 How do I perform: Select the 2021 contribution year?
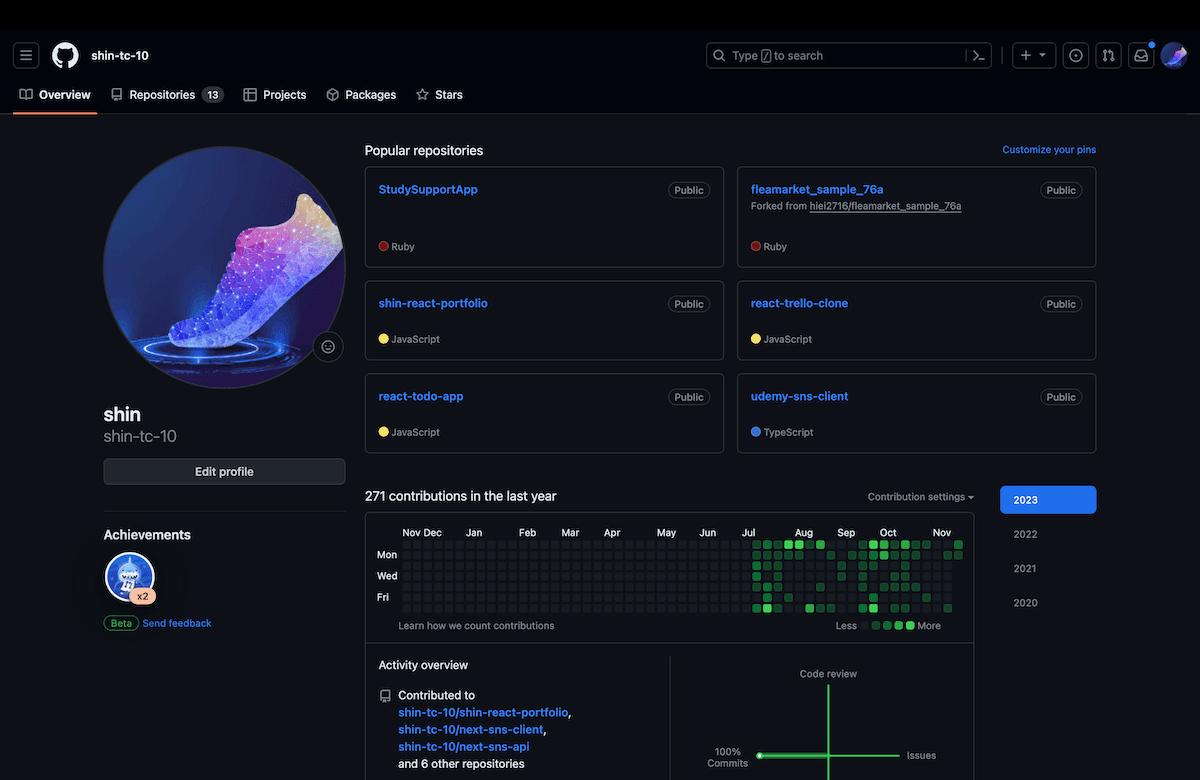pyautogui.click(x=1025, y=568)
